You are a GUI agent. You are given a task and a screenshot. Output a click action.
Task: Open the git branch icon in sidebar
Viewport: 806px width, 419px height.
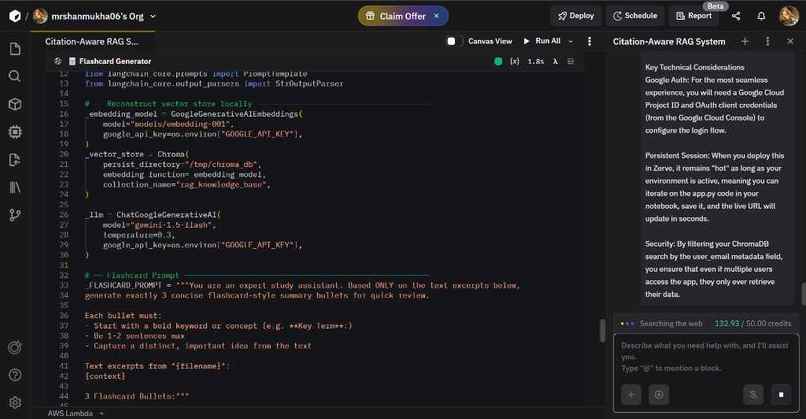point(15,215)
